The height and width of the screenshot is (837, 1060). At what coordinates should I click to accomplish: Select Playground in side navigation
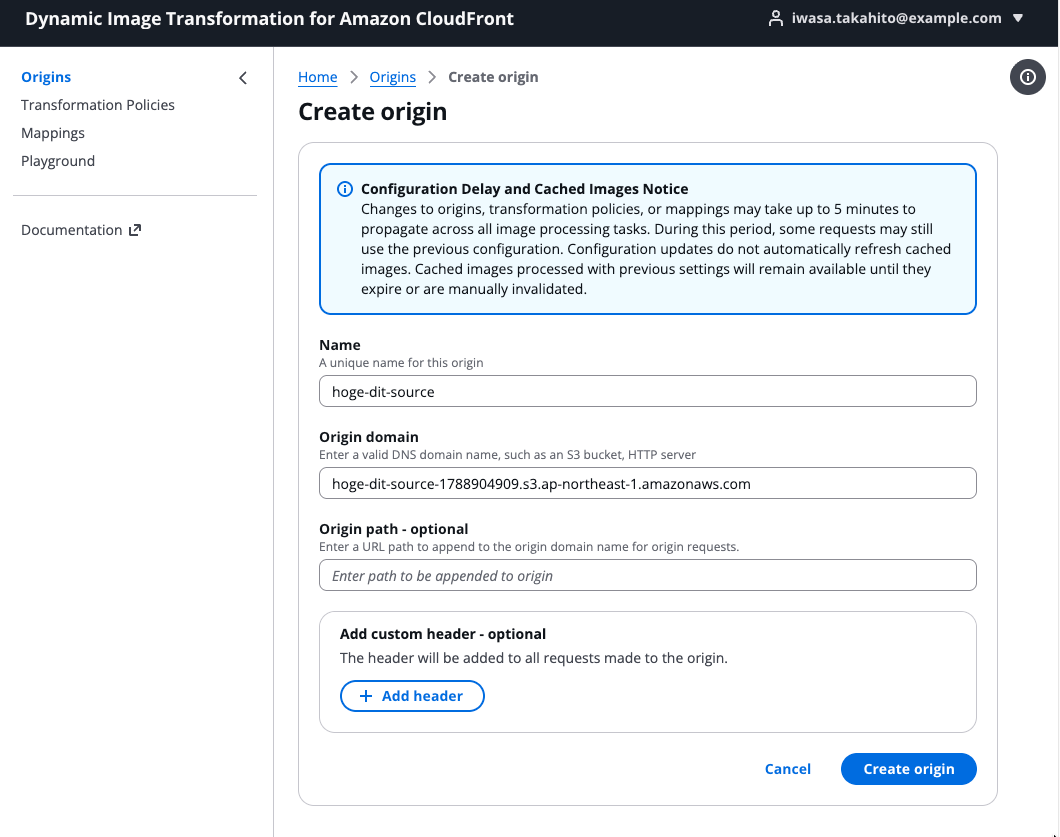57,161
